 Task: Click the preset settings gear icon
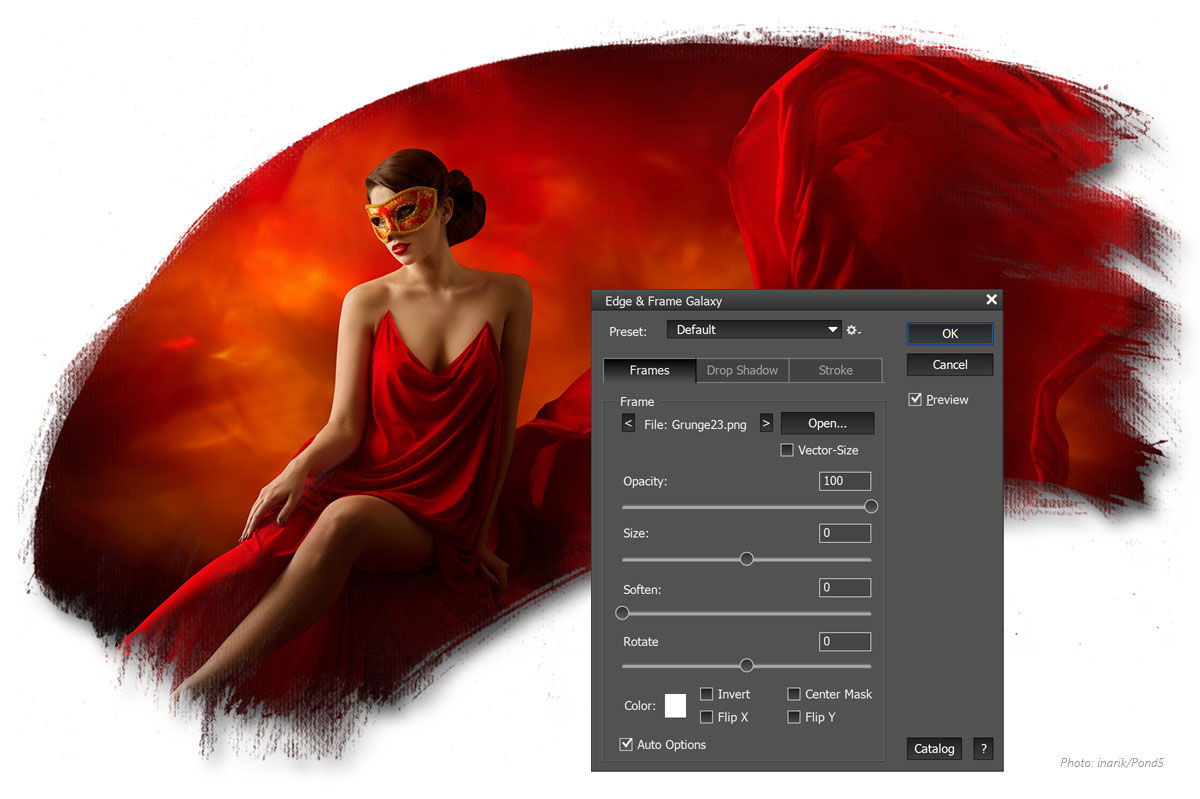point(853,330)
